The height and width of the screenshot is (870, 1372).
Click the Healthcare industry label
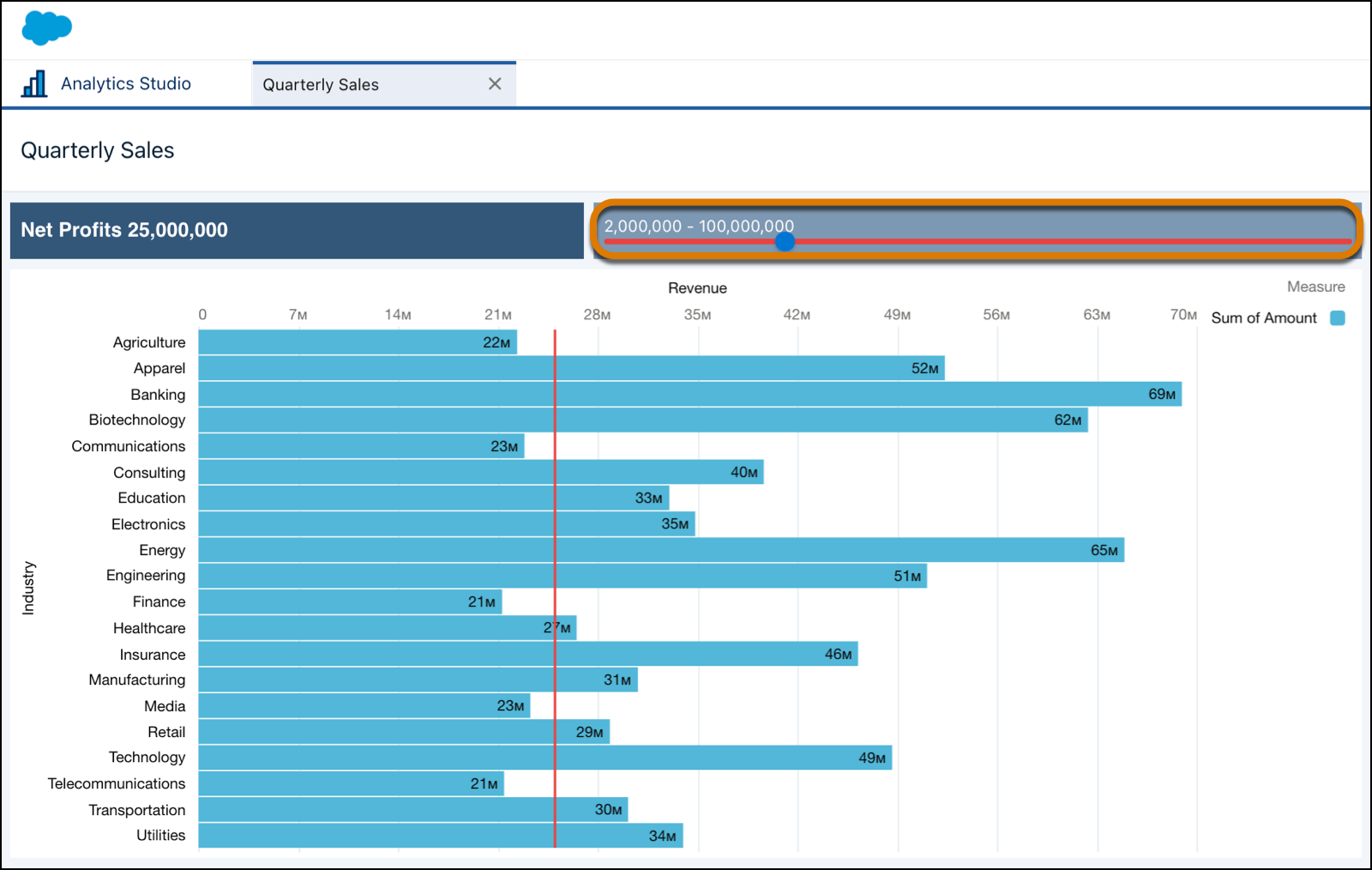(149, 628)
